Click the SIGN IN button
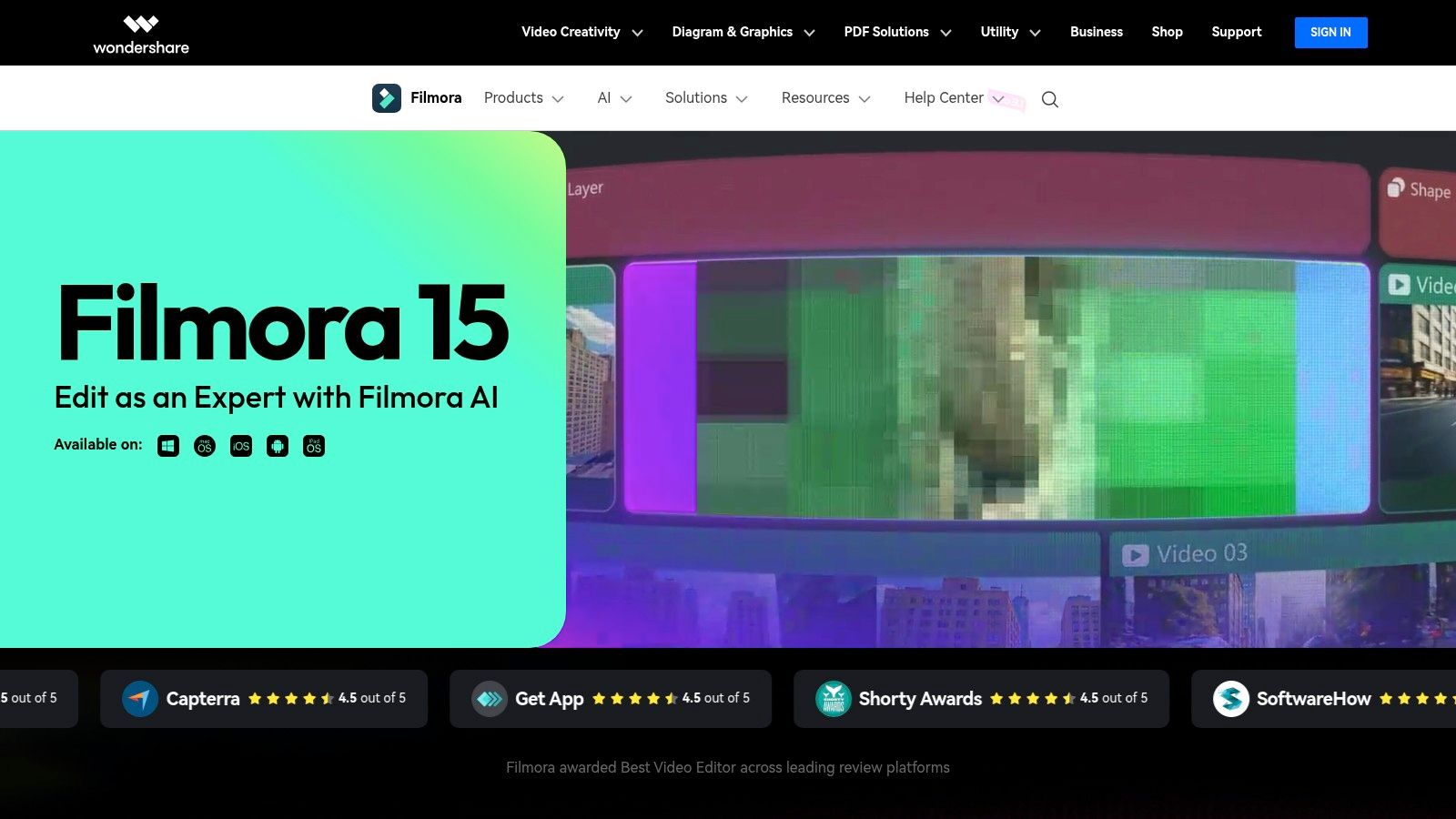Image resolution: width=1456 pixels, height=819 pixels. (x=1331, y=33)
